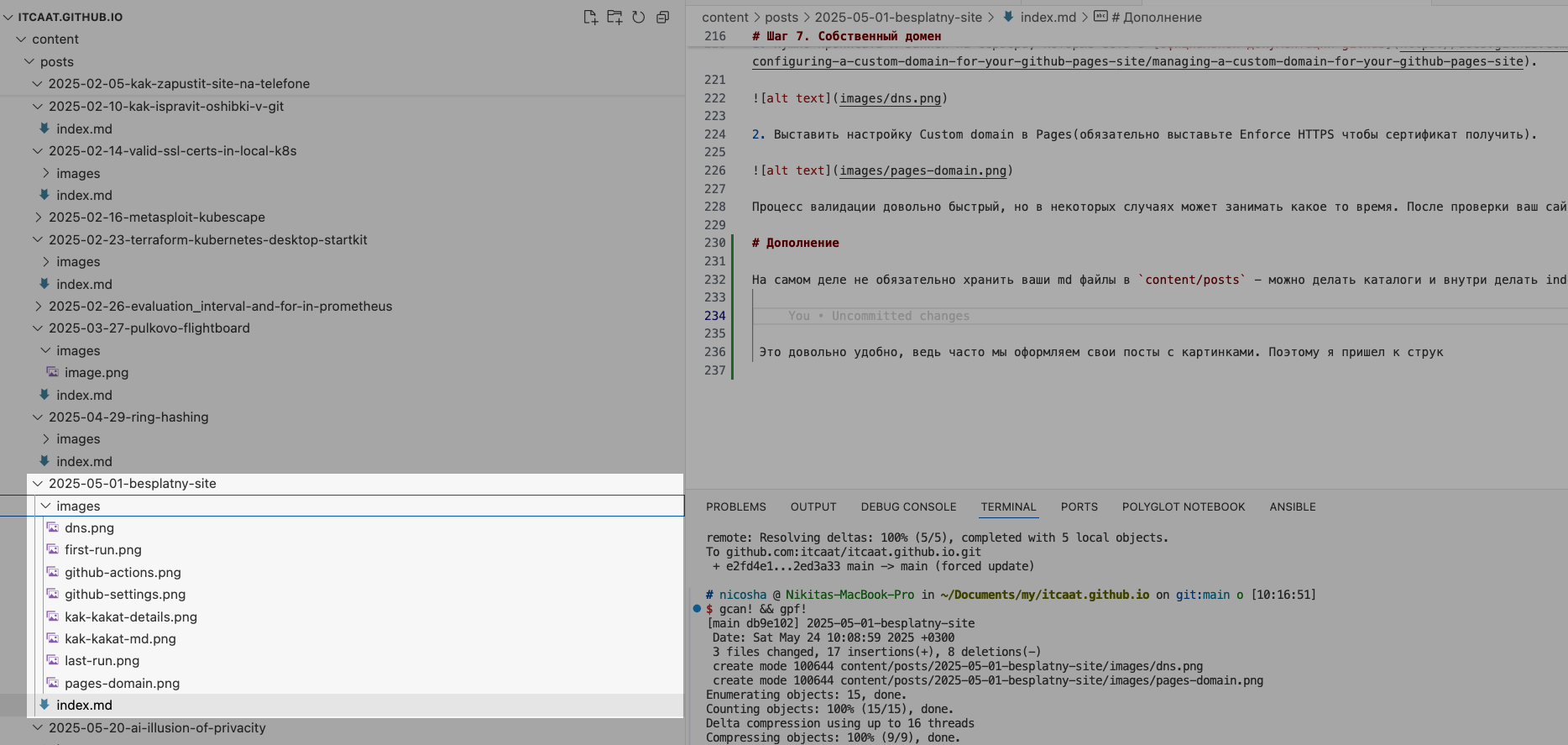
Task: Click markdown icon of index.md in besplatny-site
Action: tap(44, 705)
